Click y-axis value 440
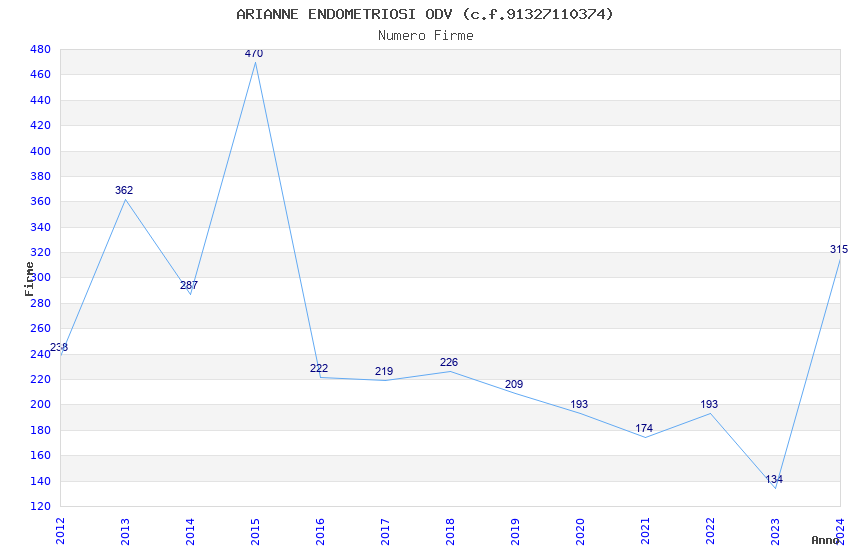The height and width of the screenshot is (550, 850). pyautogui.click(x=40, y=100)
